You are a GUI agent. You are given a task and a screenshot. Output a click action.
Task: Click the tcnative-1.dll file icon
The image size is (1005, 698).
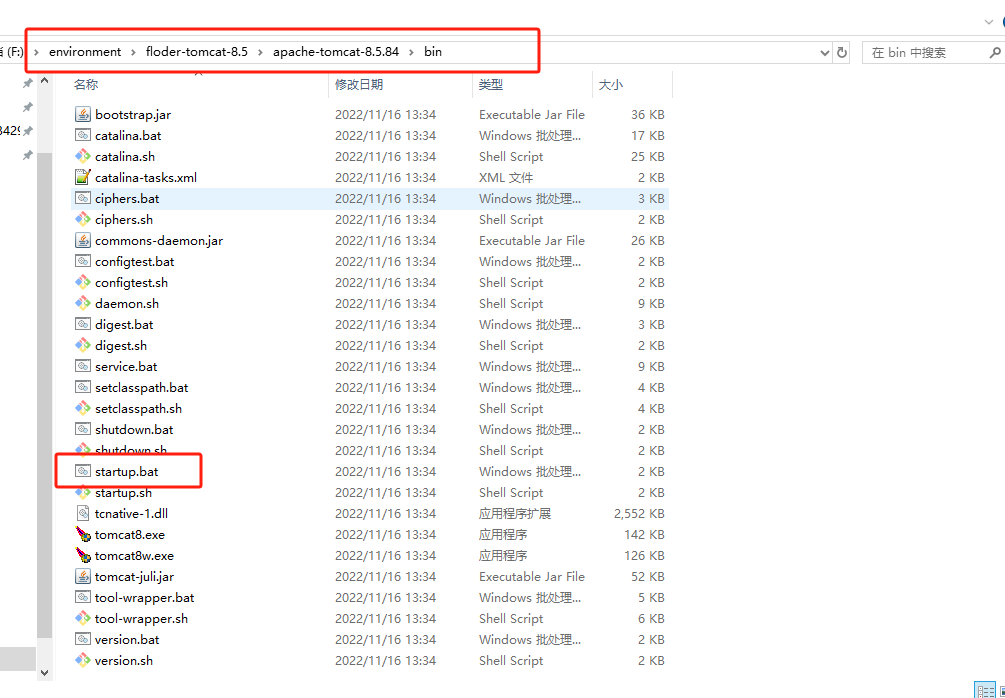pyautogui.click(x=83, y=514)
